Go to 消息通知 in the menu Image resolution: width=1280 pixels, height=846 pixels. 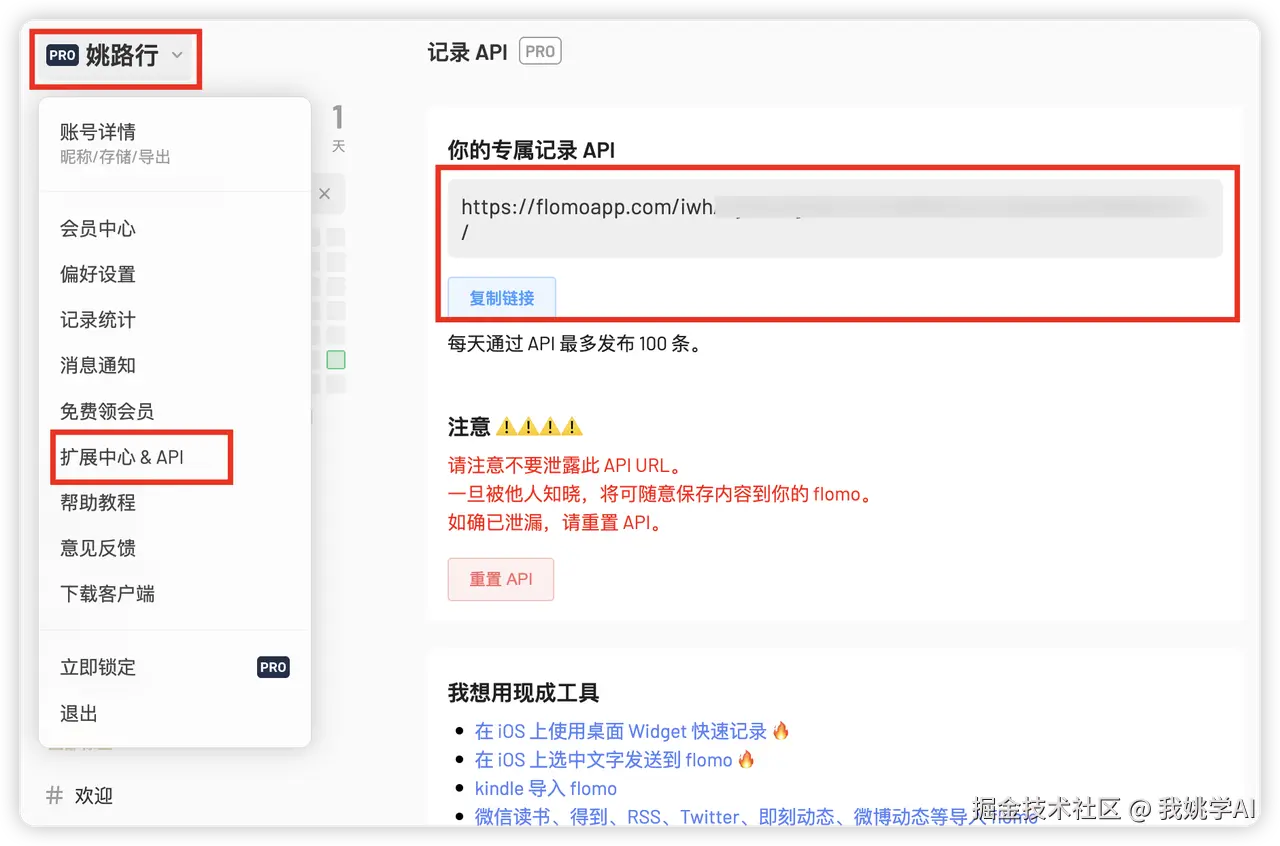(97, 365)
